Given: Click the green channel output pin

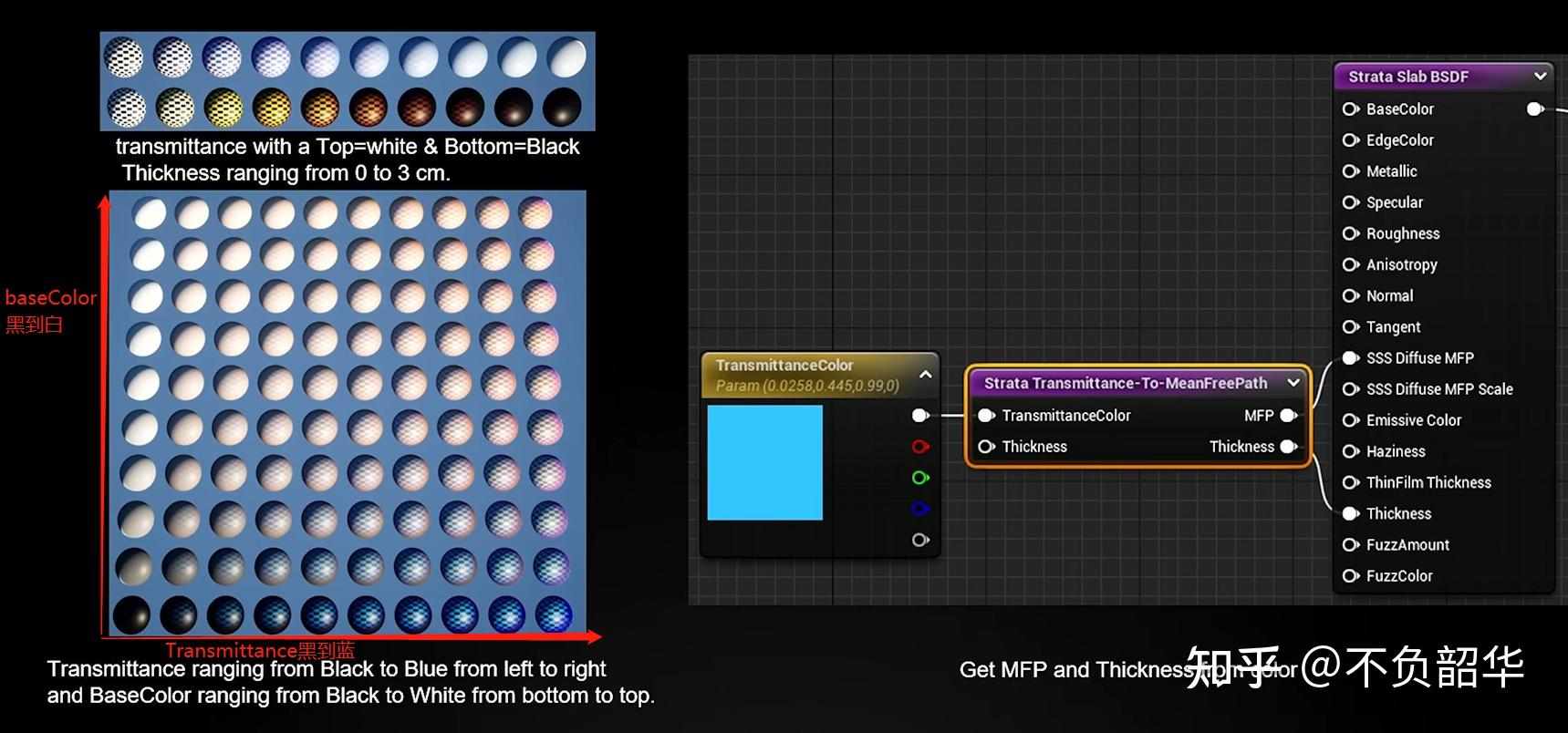Looking at the screenshot, I should (x=920, y=478).
